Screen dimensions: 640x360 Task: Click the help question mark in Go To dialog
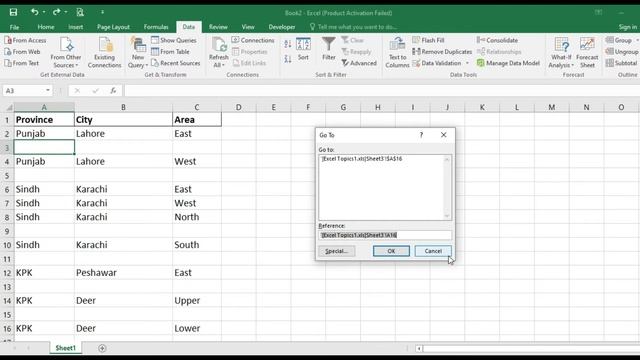421,135
